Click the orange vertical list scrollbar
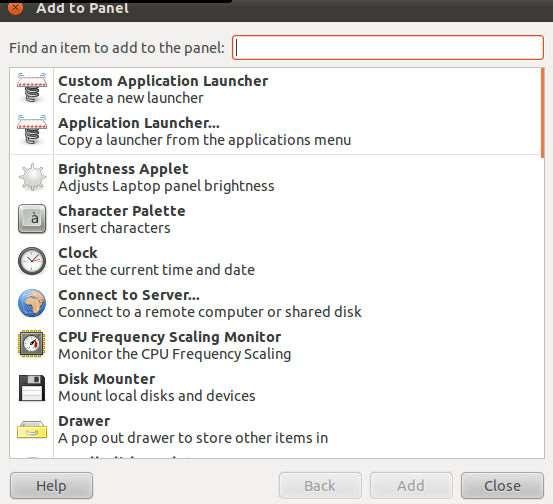The width and height of the screenshot is (553, 504). [x=542, y=113]
